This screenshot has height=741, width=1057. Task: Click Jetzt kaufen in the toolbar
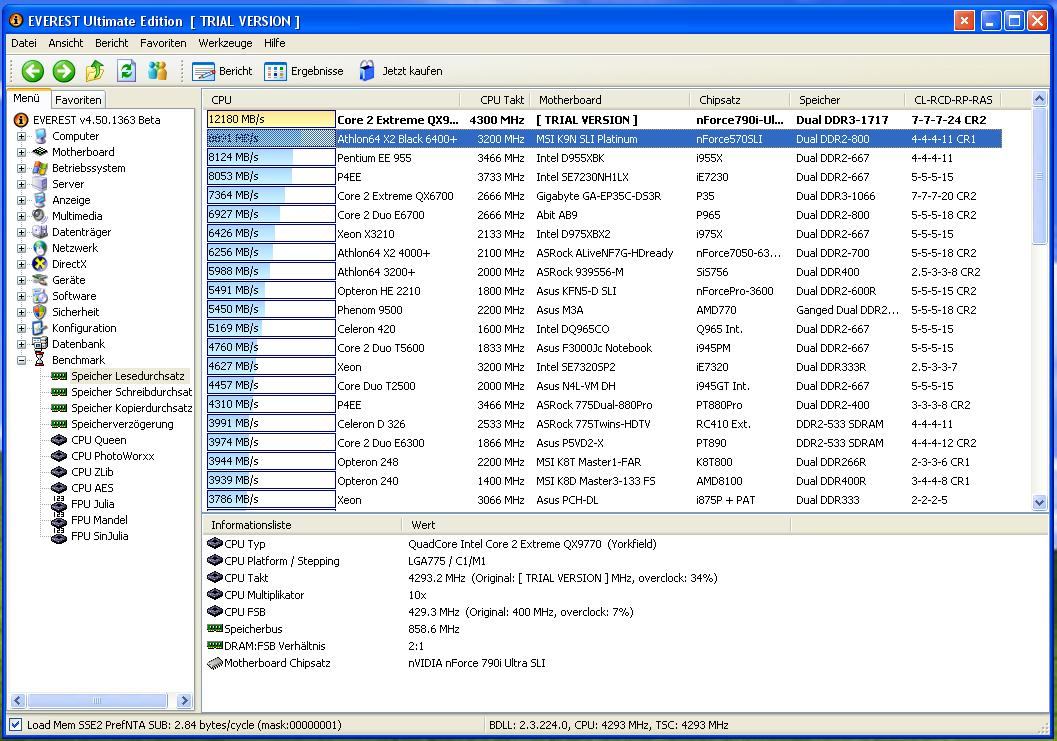click(401, 71)
